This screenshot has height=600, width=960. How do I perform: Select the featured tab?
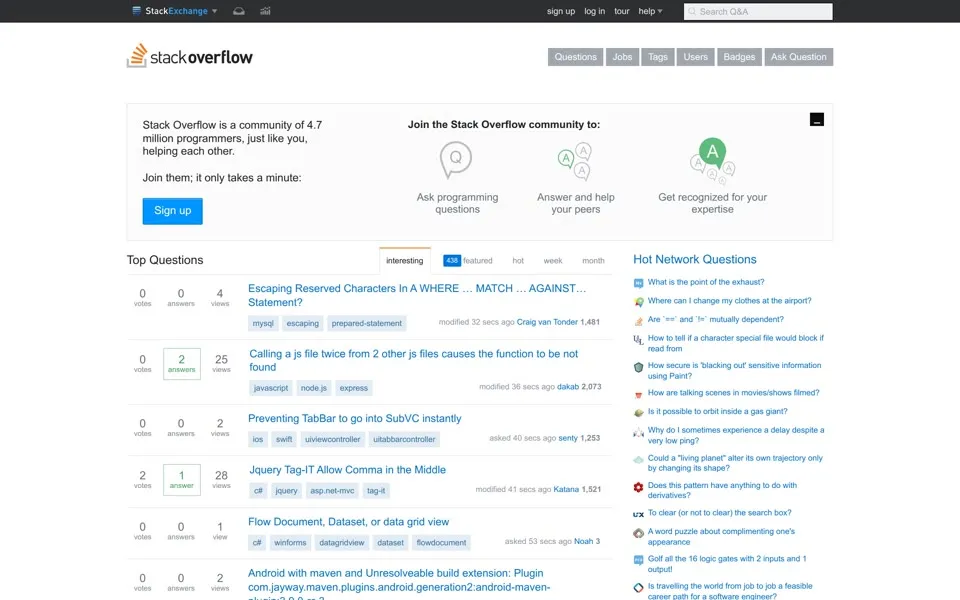pyautogui.click(x=468, y=261)
